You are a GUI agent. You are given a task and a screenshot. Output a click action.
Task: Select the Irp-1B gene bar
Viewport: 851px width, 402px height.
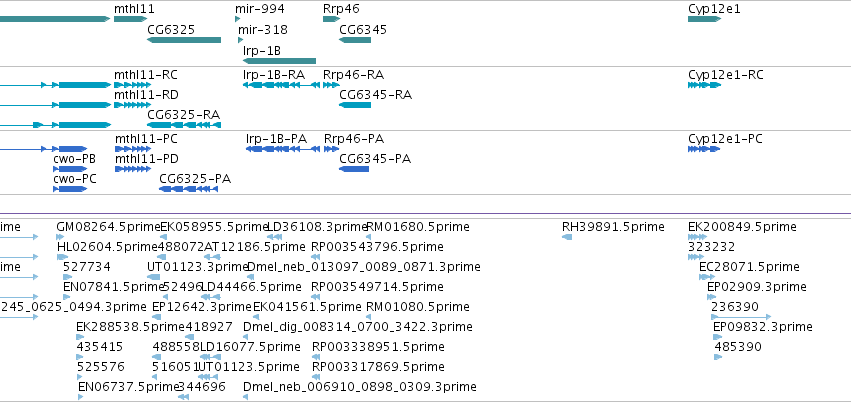[279, 61]
